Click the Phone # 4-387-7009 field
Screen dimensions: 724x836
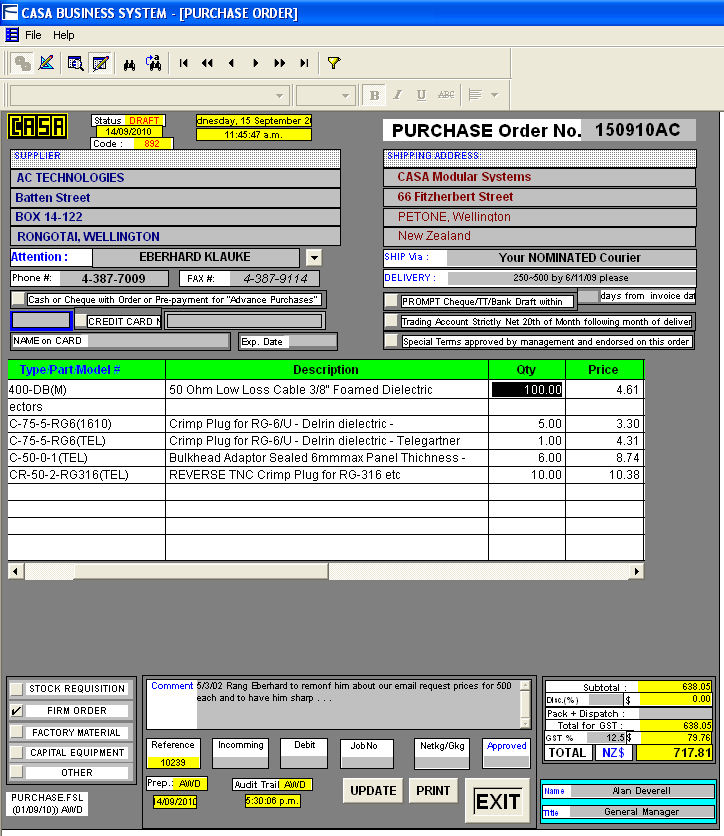click(114, 278)
